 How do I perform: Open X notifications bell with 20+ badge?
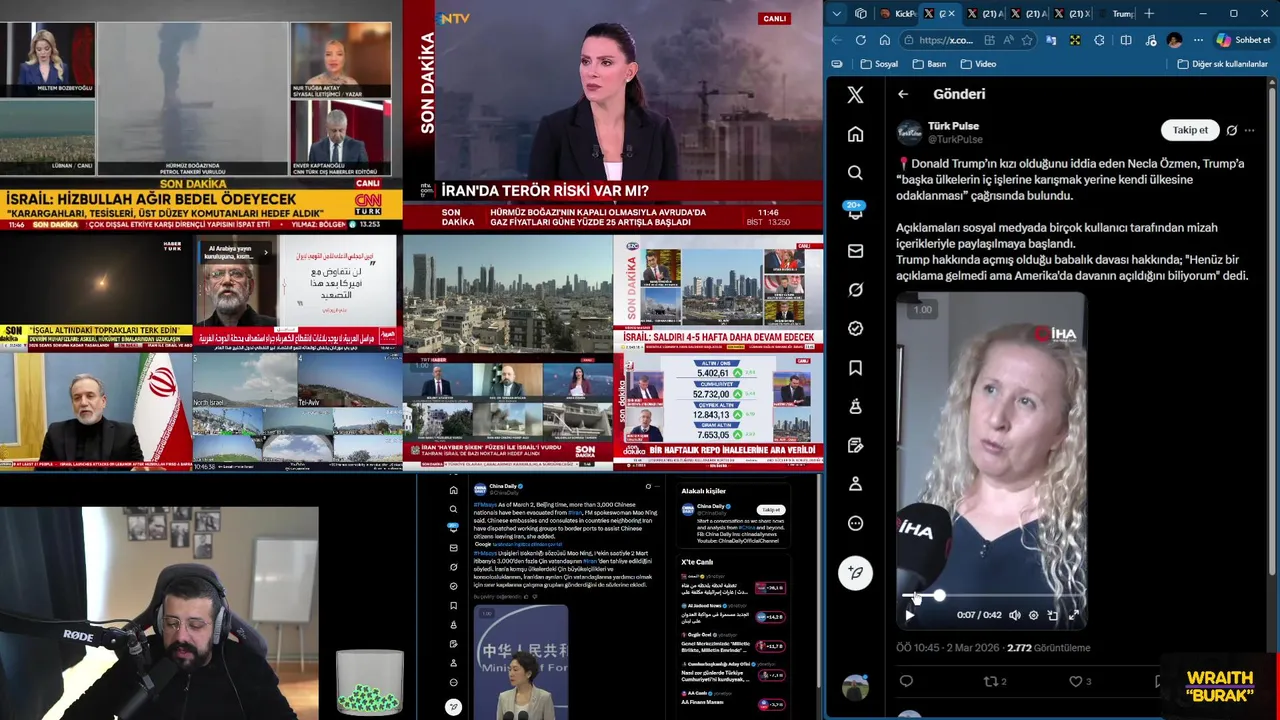click(855, 211)
